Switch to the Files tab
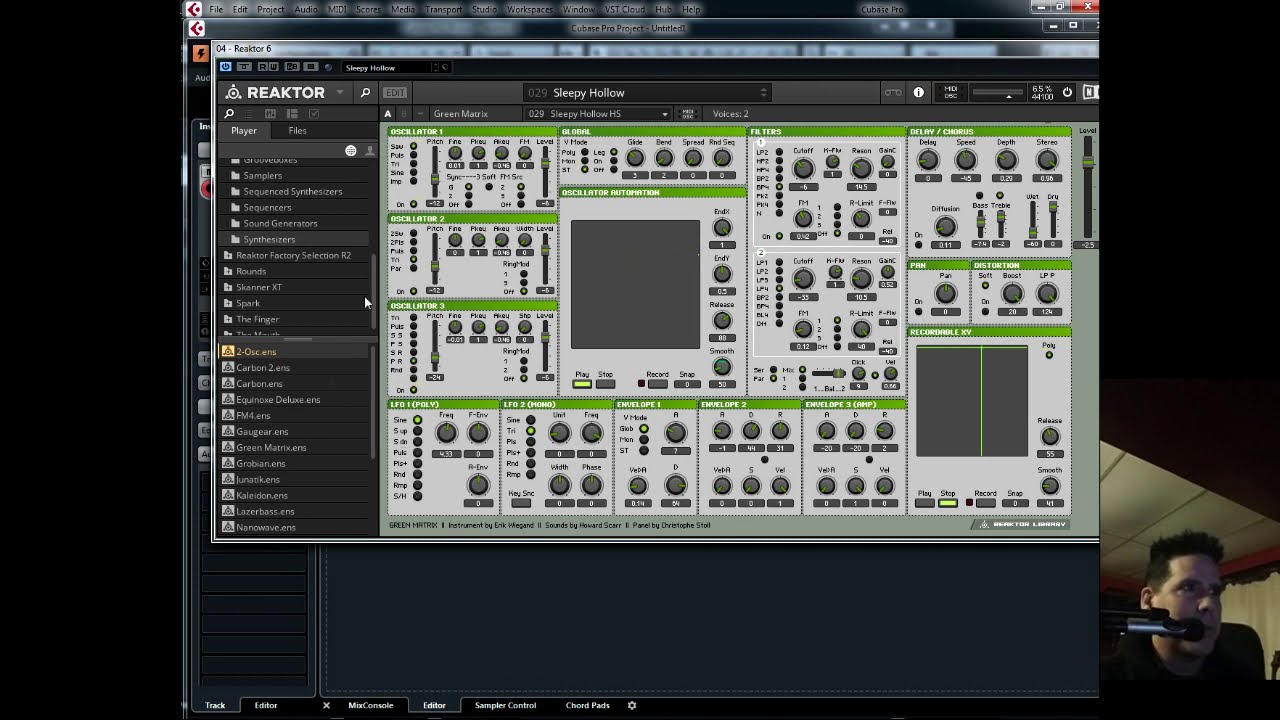The height and width of the screenshot is (720, 1280). (x=298, y=131)
